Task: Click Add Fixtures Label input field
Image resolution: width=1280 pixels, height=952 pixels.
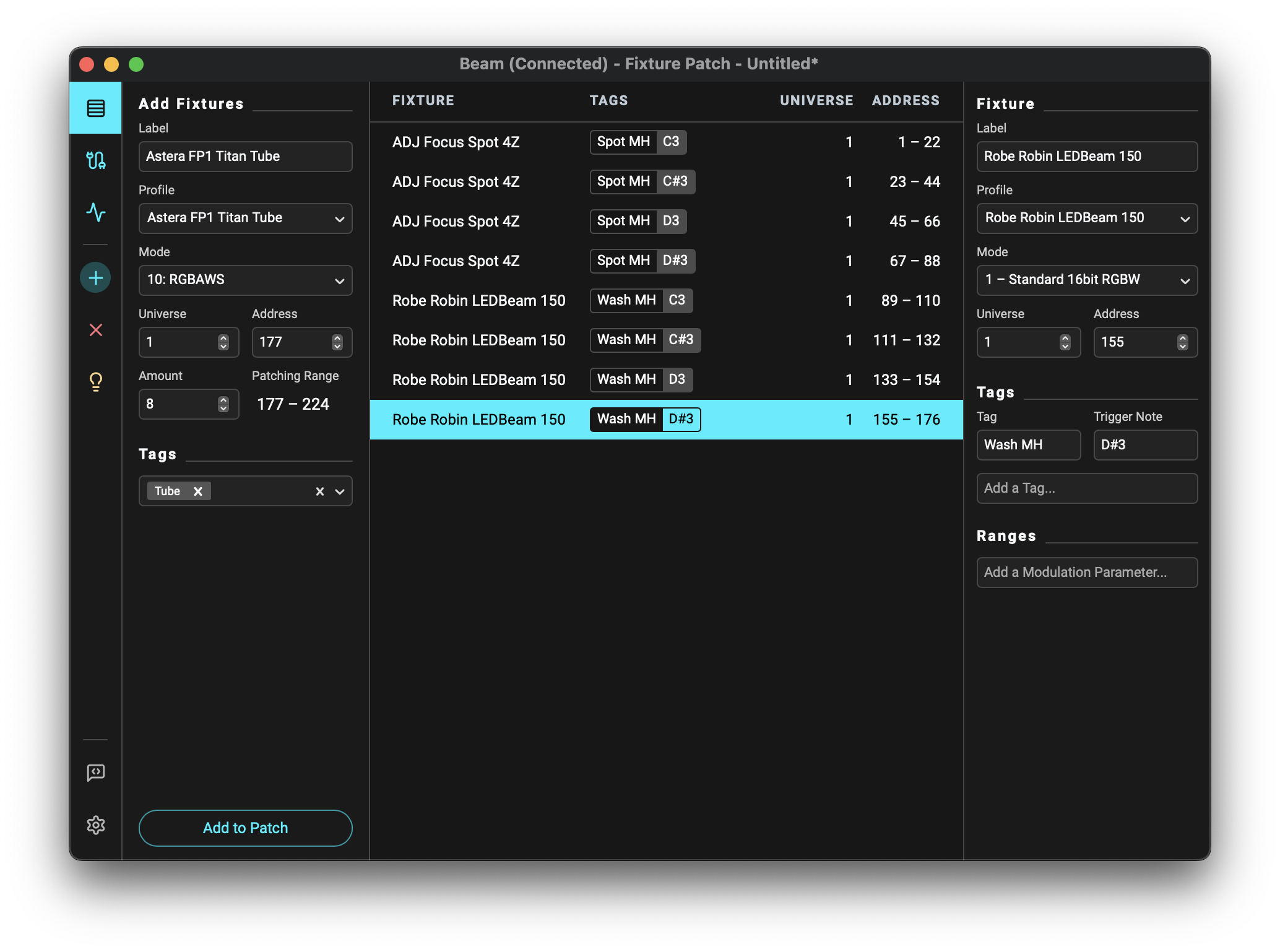Action: [246, 157]
